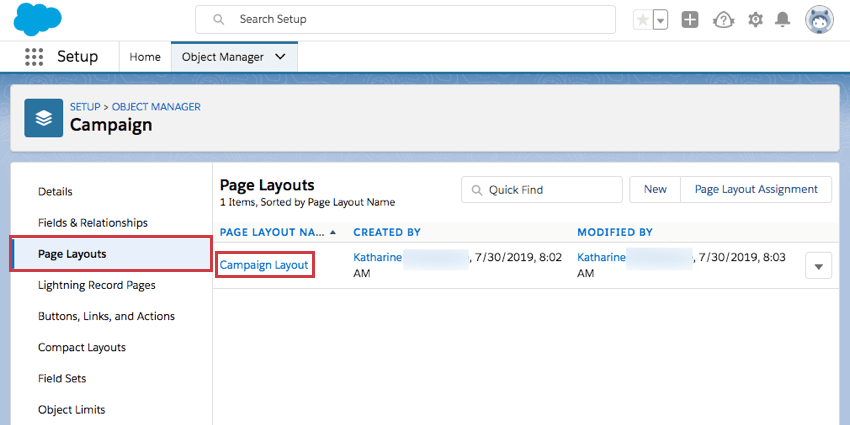Click the '1 Items, Sorted by Page Layout Name' text

pos(307,203)
